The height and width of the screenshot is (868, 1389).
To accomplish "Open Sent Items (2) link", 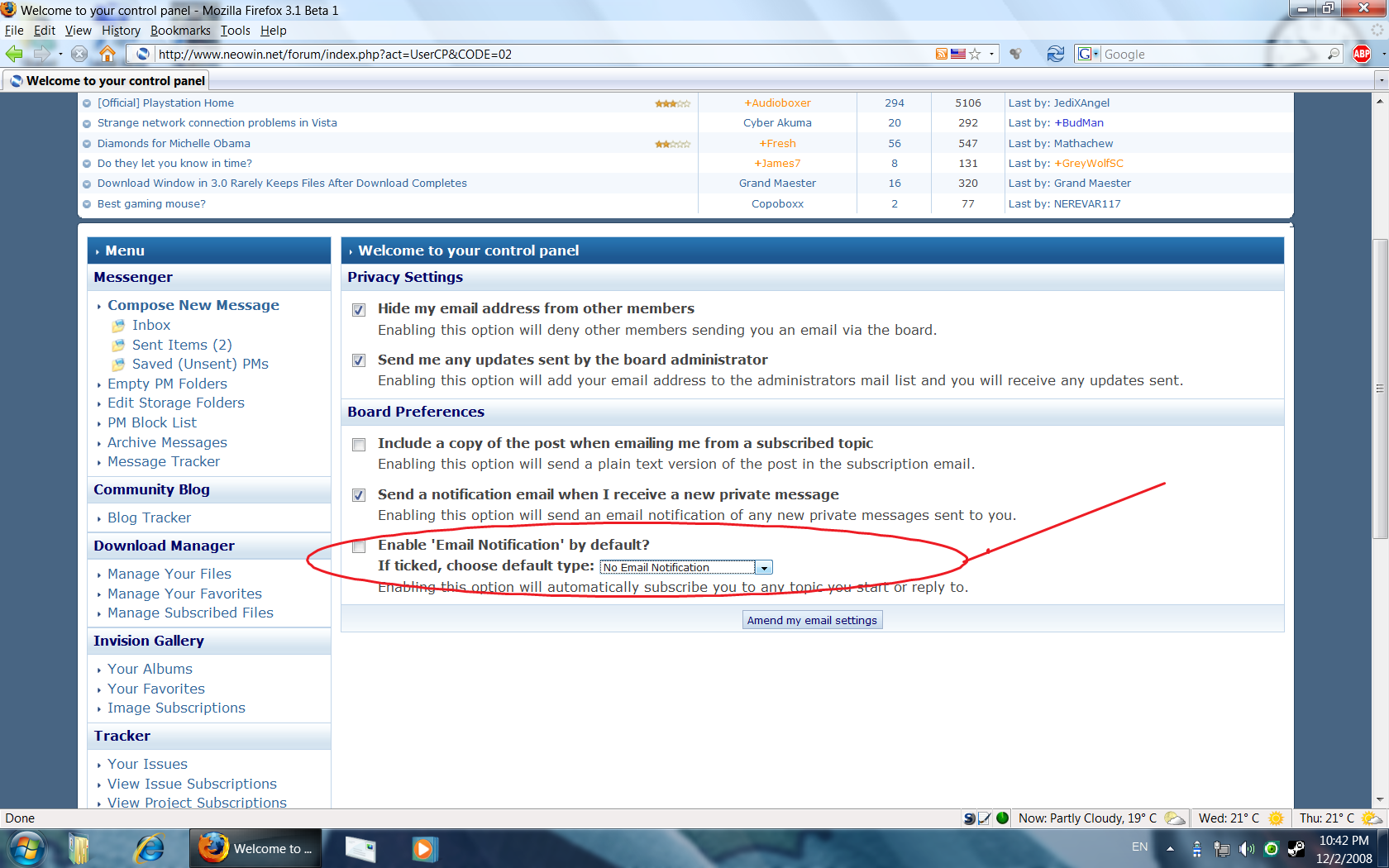I will click(182, 345).
